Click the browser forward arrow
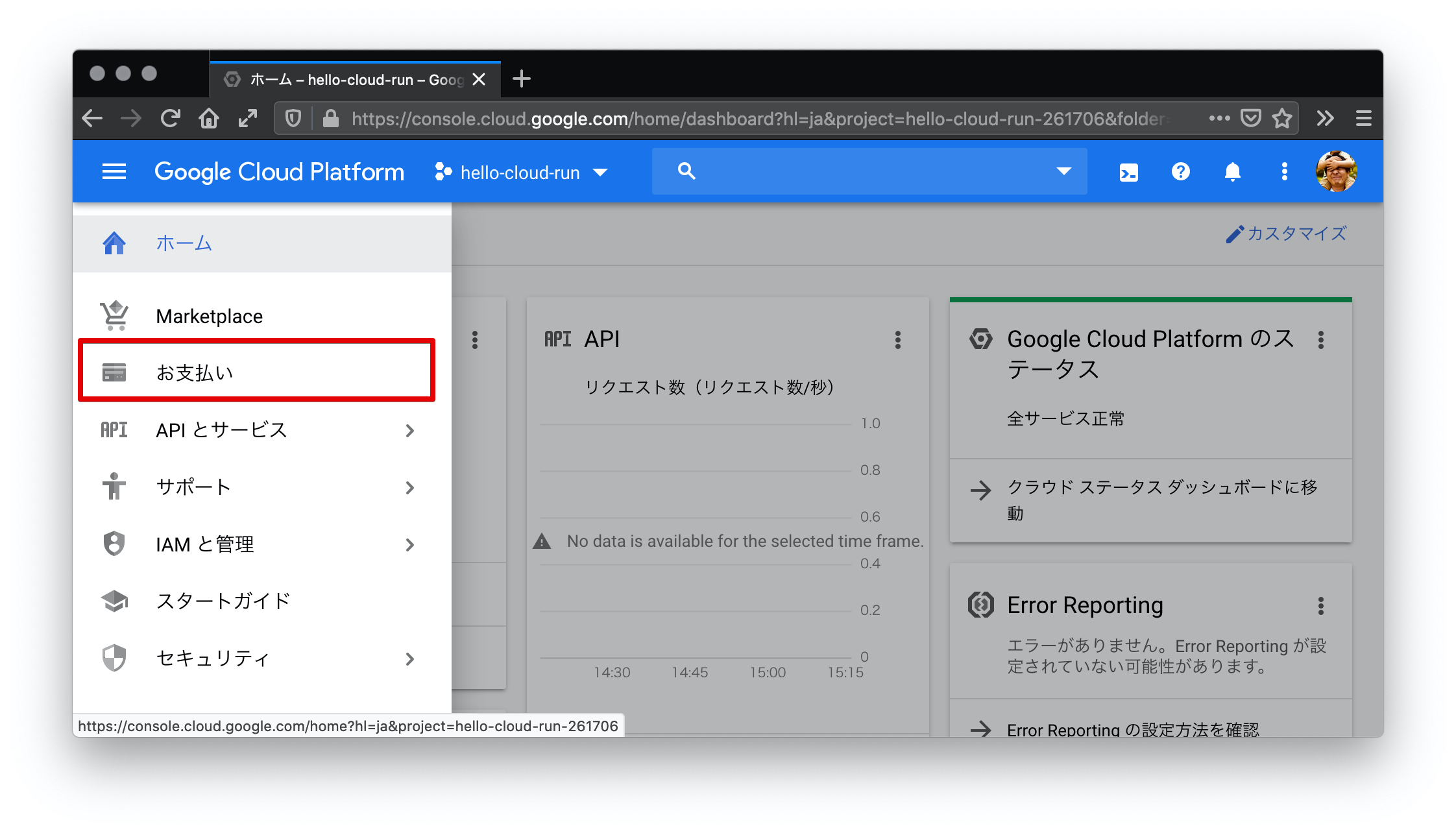 pyautogui.click(x=131, y=118)
